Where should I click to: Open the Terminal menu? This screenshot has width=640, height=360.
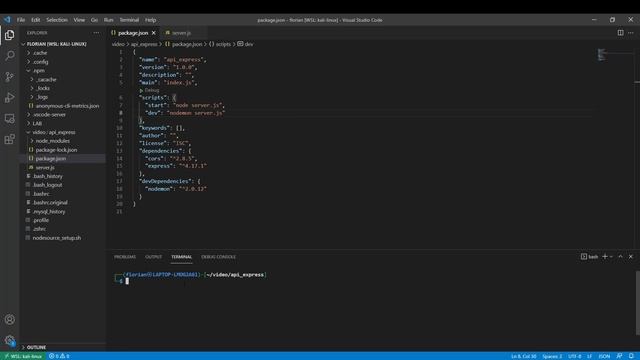coord(129,20)
